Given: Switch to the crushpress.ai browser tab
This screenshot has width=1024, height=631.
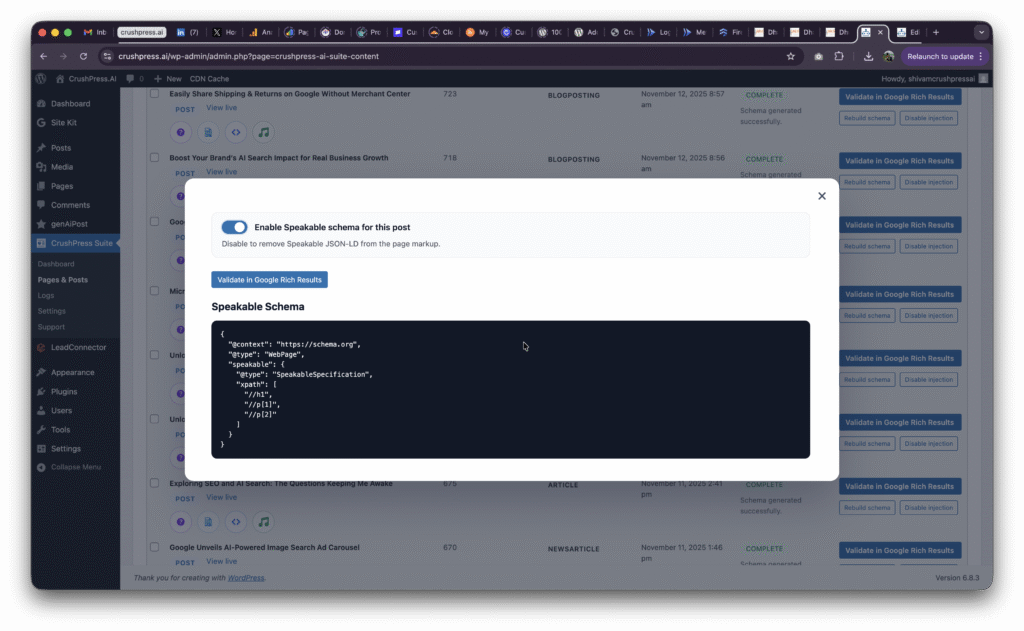Looking at the screenshot, I should pos(142,32).
